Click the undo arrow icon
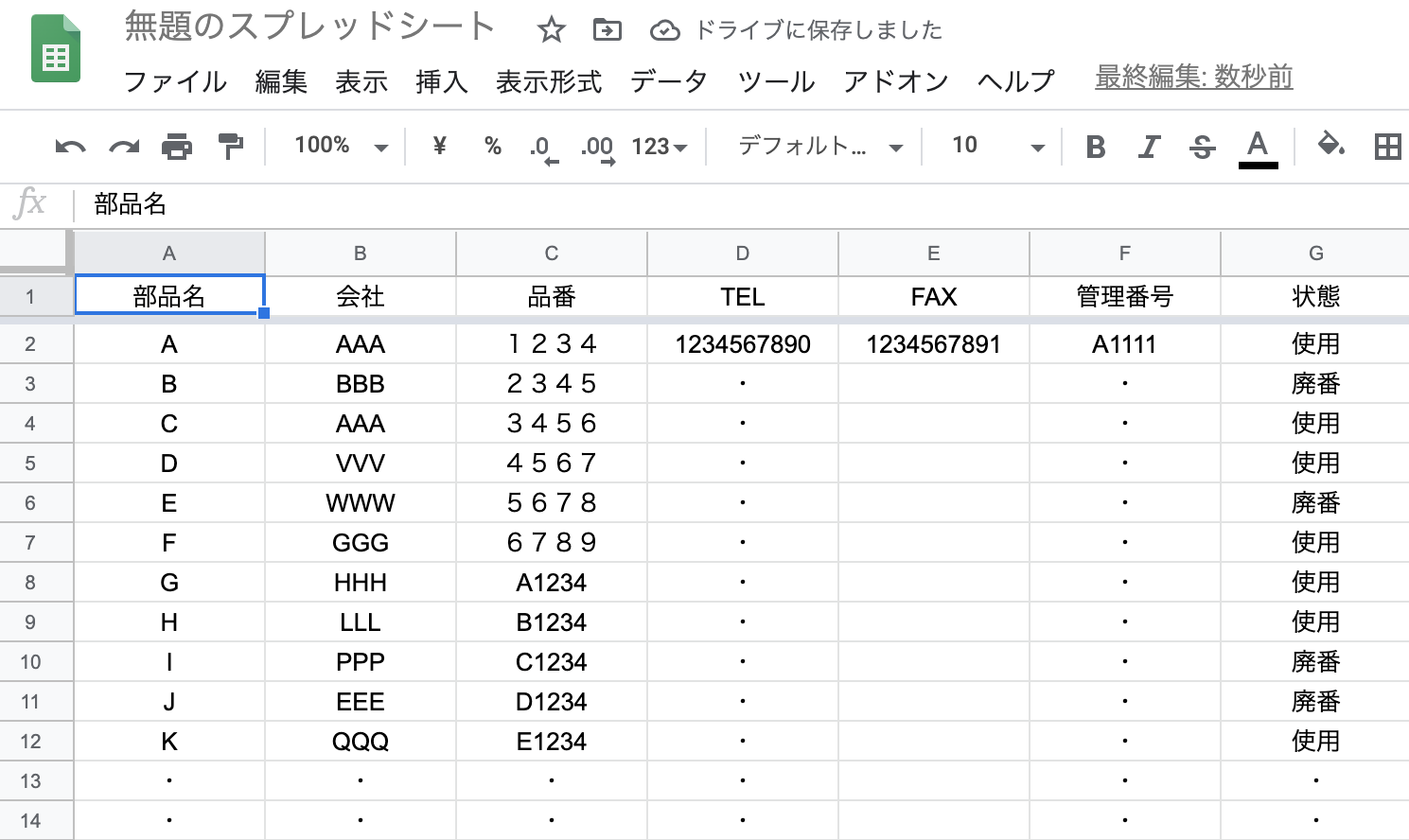 point(70,147)
